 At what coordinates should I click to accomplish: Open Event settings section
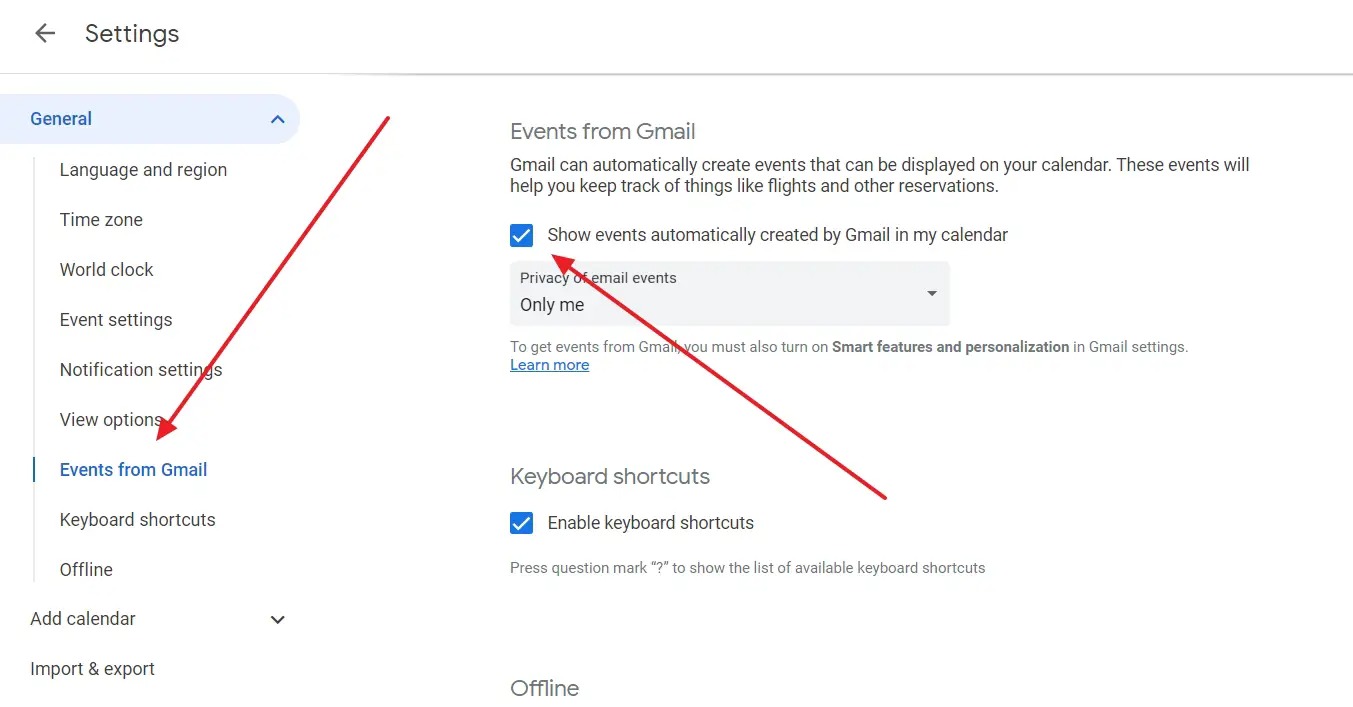pyautogui.click(x=116, y=320)
